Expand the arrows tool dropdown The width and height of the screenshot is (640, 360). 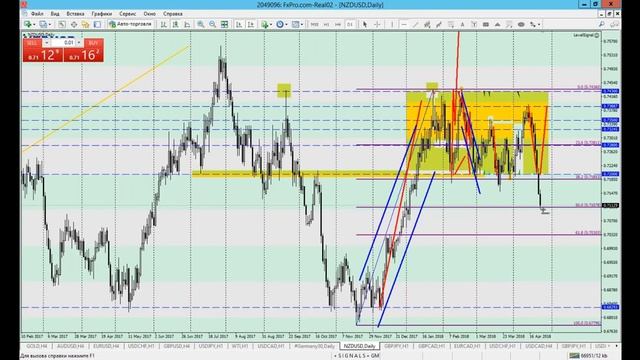pyautogui.click(x=539, y=24)
